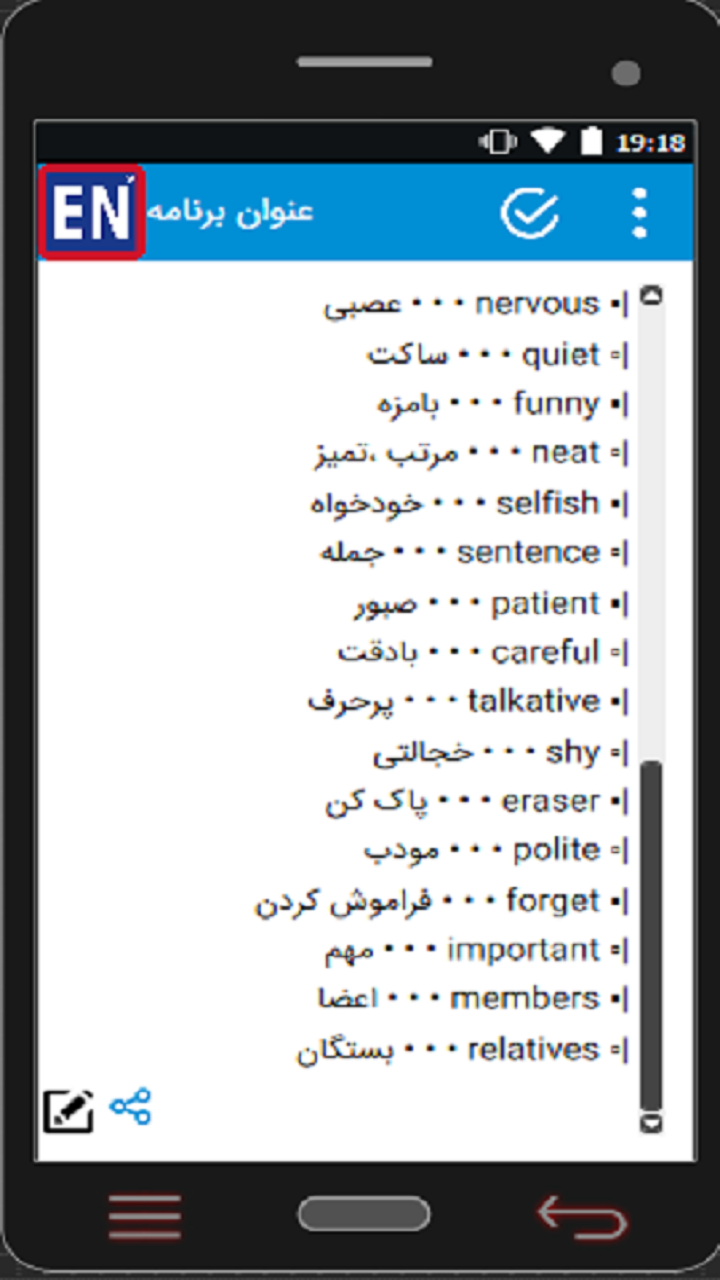Tap the Wi-Fi signal status icon

tap(548, 141)
